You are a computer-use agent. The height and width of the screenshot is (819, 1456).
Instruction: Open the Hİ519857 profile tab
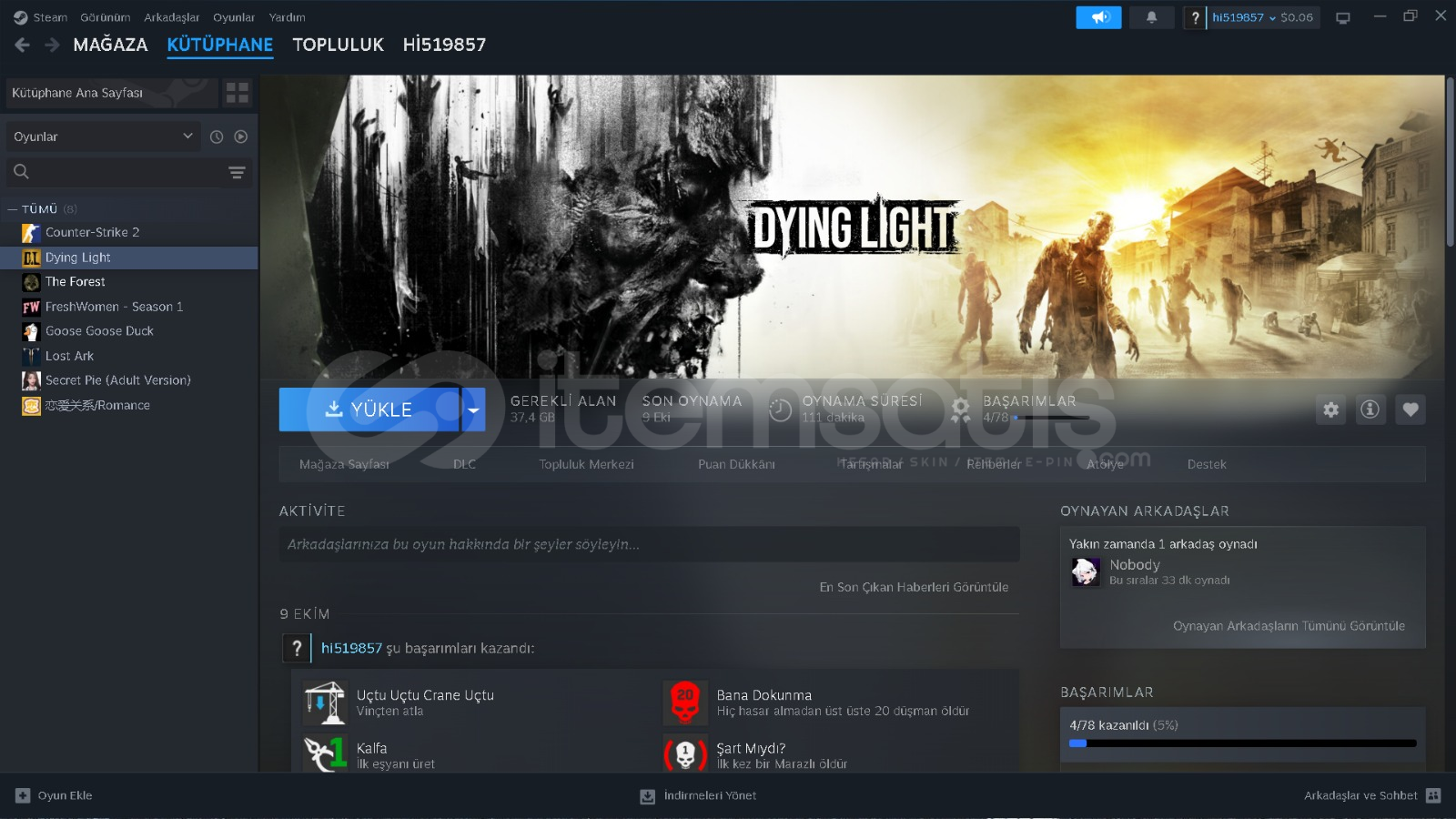(444, 45)
